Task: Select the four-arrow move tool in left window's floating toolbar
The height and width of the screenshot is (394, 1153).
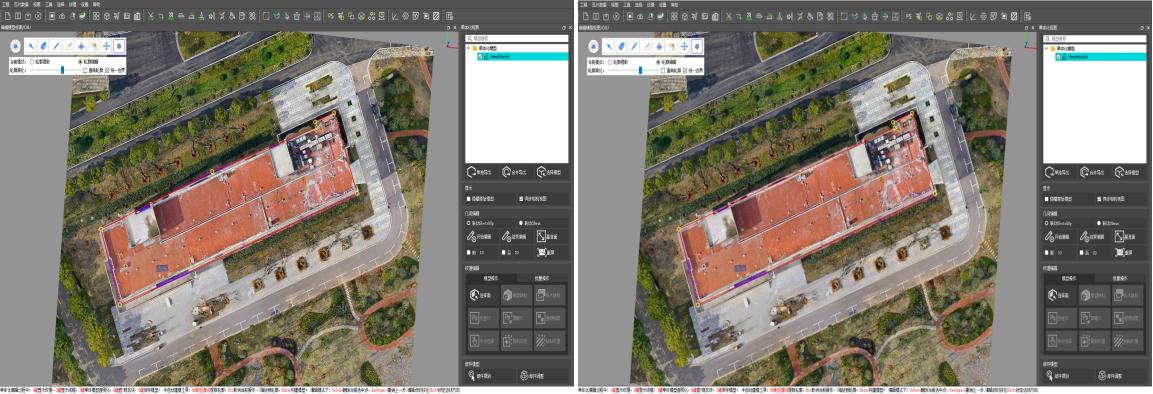Action: [107, 46]
